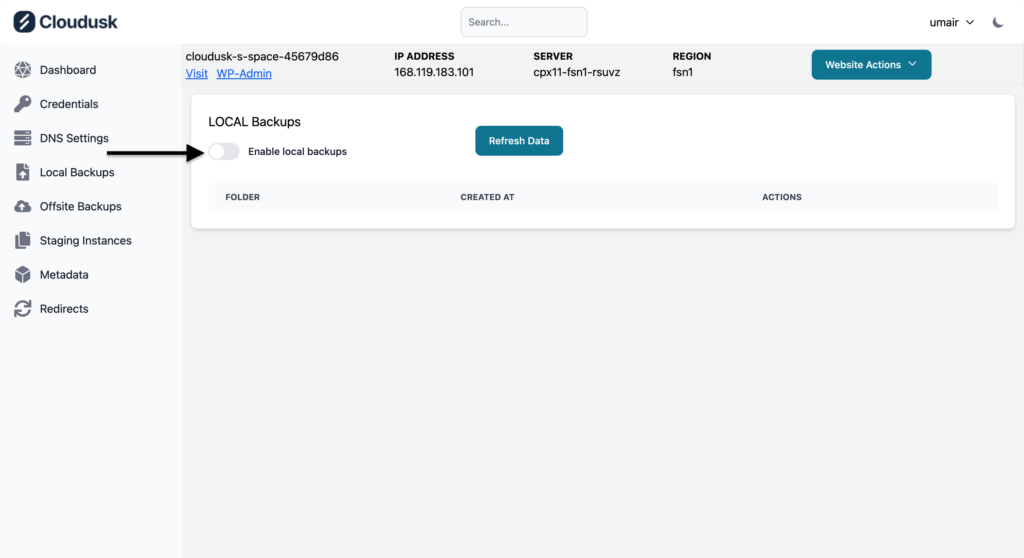Click the Credentials key icon

22,104
